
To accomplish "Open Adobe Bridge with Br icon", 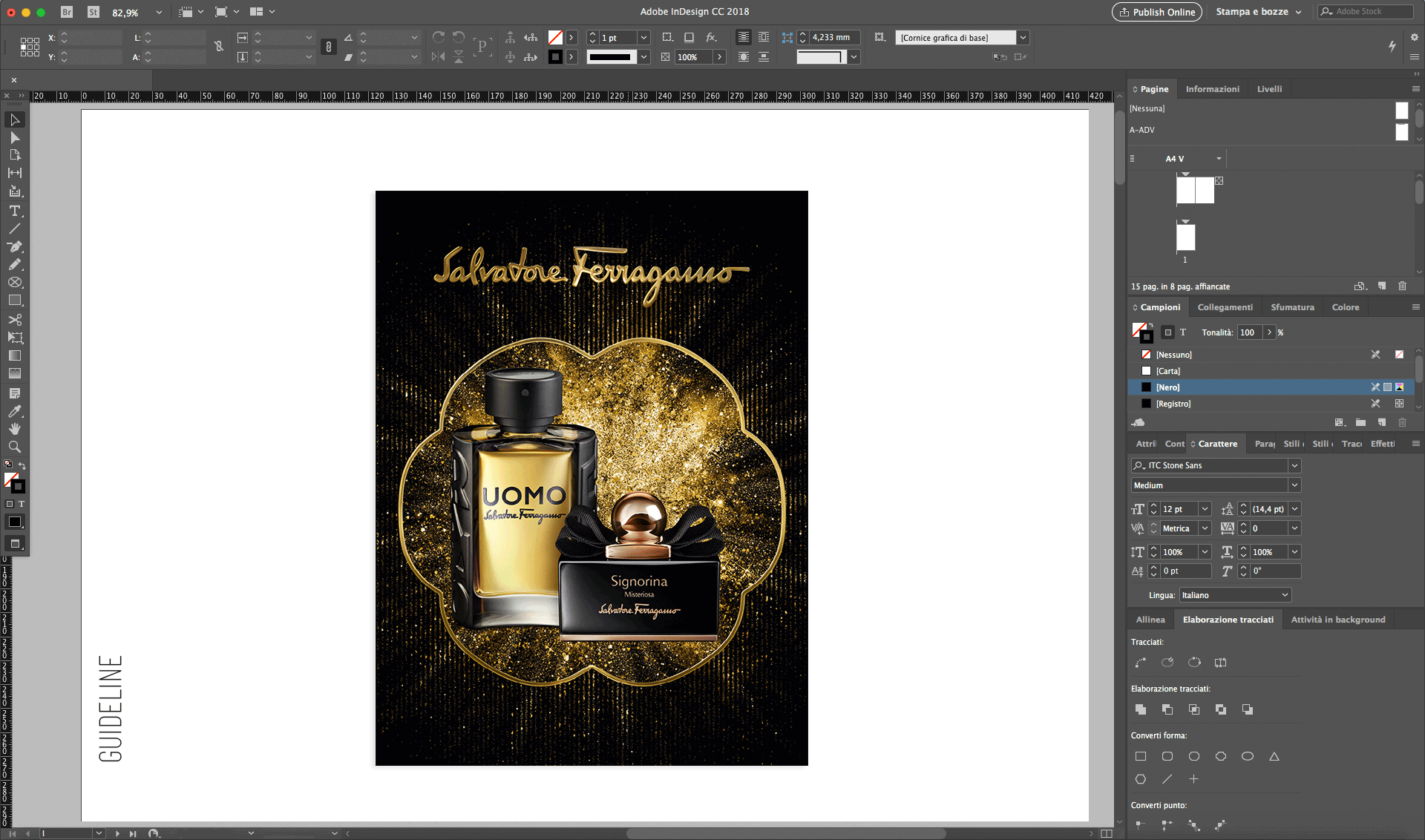I will coord(67,12).
